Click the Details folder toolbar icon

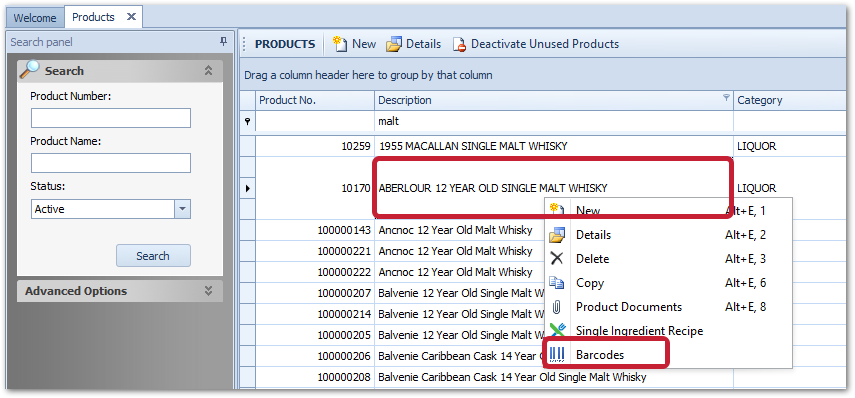click(x=393, y=44)
